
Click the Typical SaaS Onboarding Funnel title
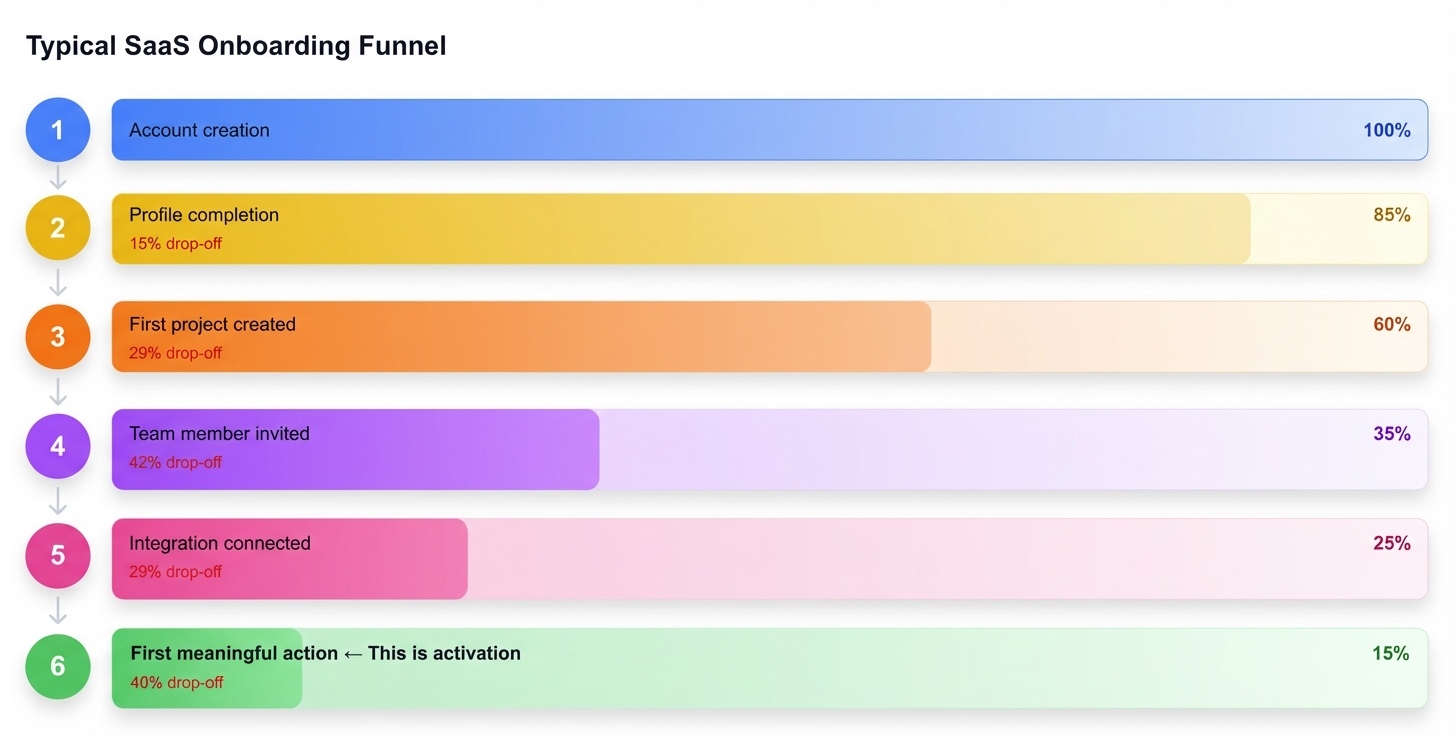[x=236, y=46]
